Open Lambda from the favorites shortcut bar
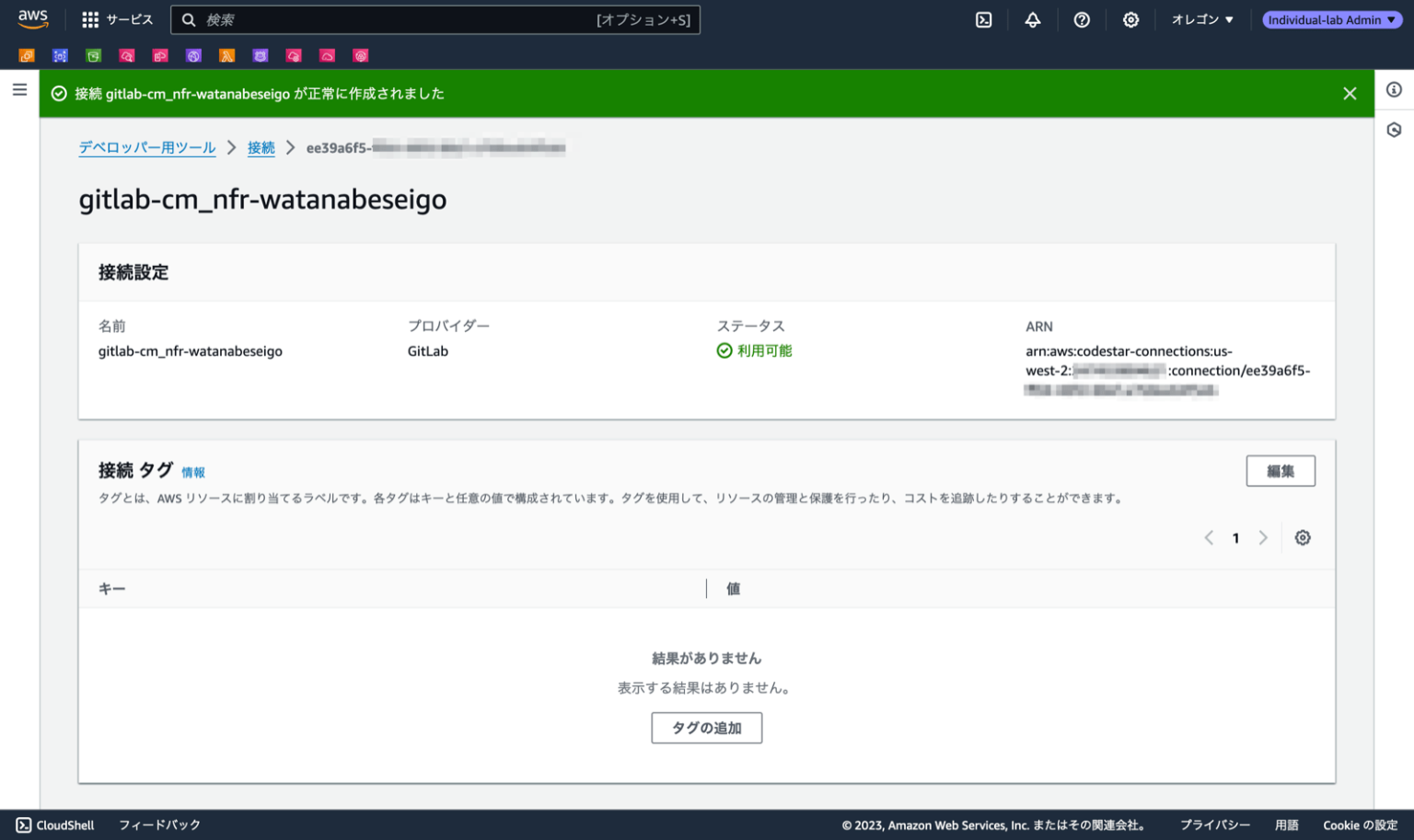The height and width of the screenshot is (840, 1414). [x=226, y=55]
